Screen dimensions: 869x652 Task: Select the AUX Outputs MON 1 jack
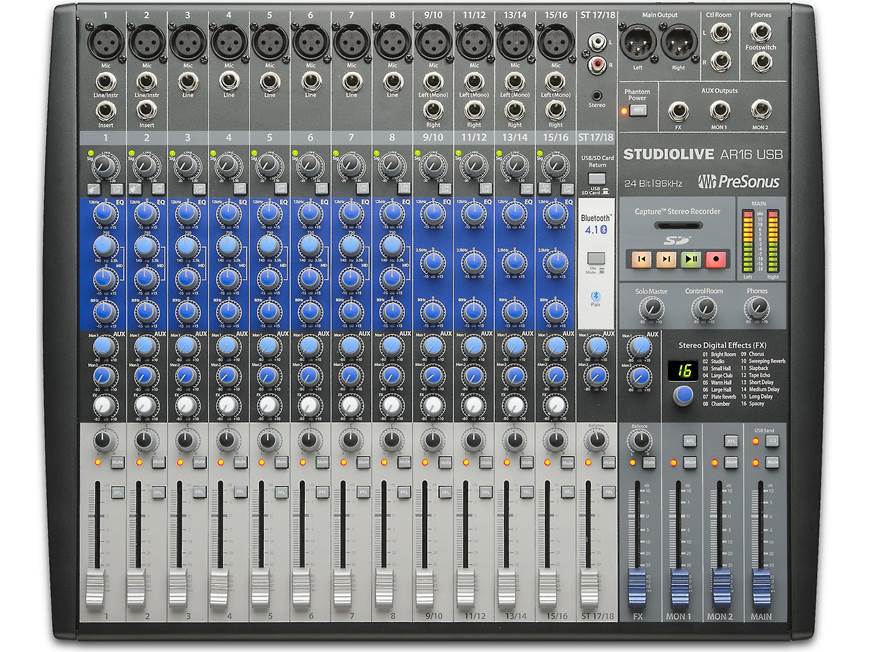tap(719, 111)
